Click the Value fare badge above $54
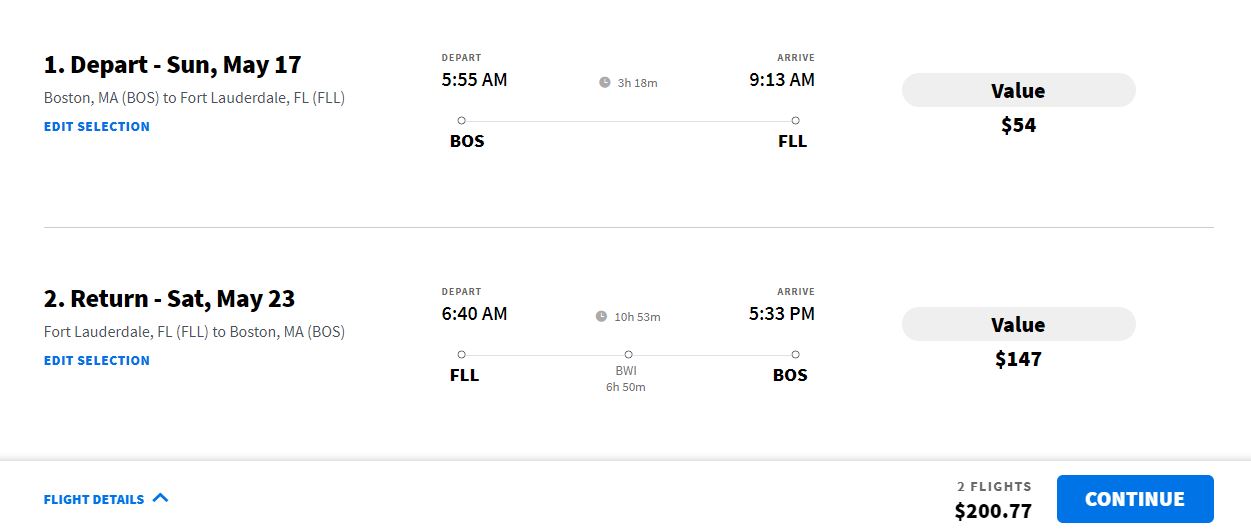The width and height of the screenshot is (1251, 530). pos(1018,91)
